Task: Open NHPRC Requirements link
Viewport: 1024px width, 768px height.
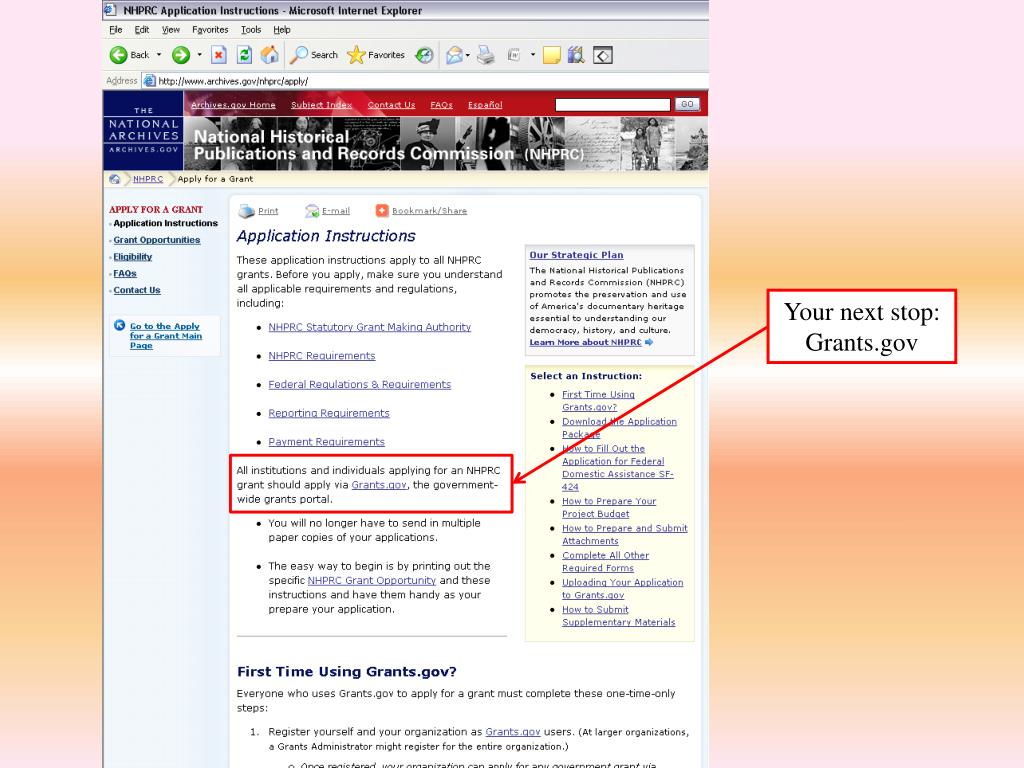Action: pos(322,356)
